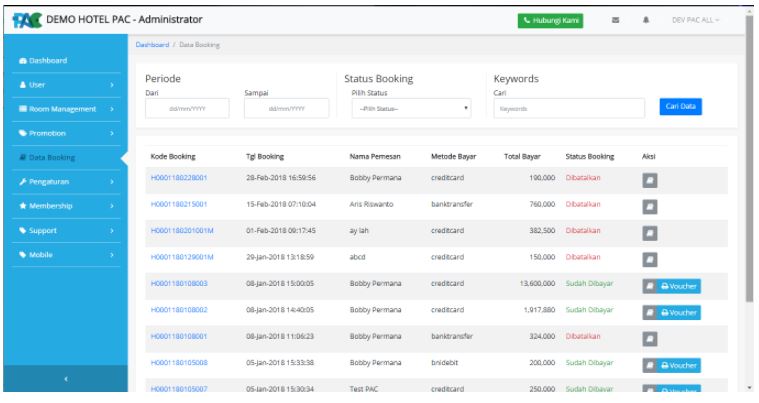Print Voucher for booking H0001180105008
The height and width of the screenshot is (403, 759).
pos(679,365)
